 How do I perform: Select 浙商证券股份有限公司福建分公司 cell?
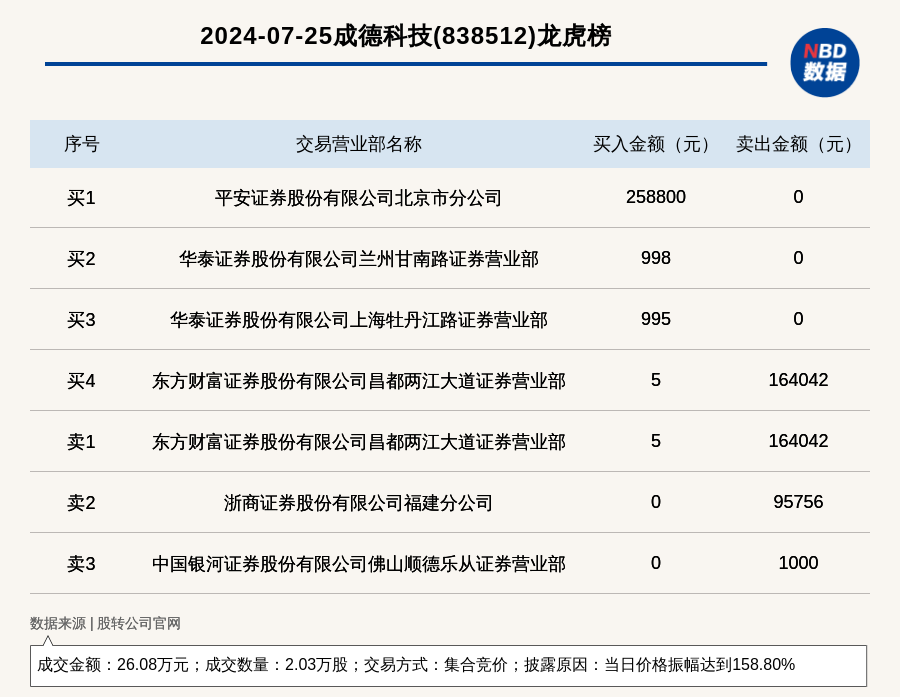[358, 503]
